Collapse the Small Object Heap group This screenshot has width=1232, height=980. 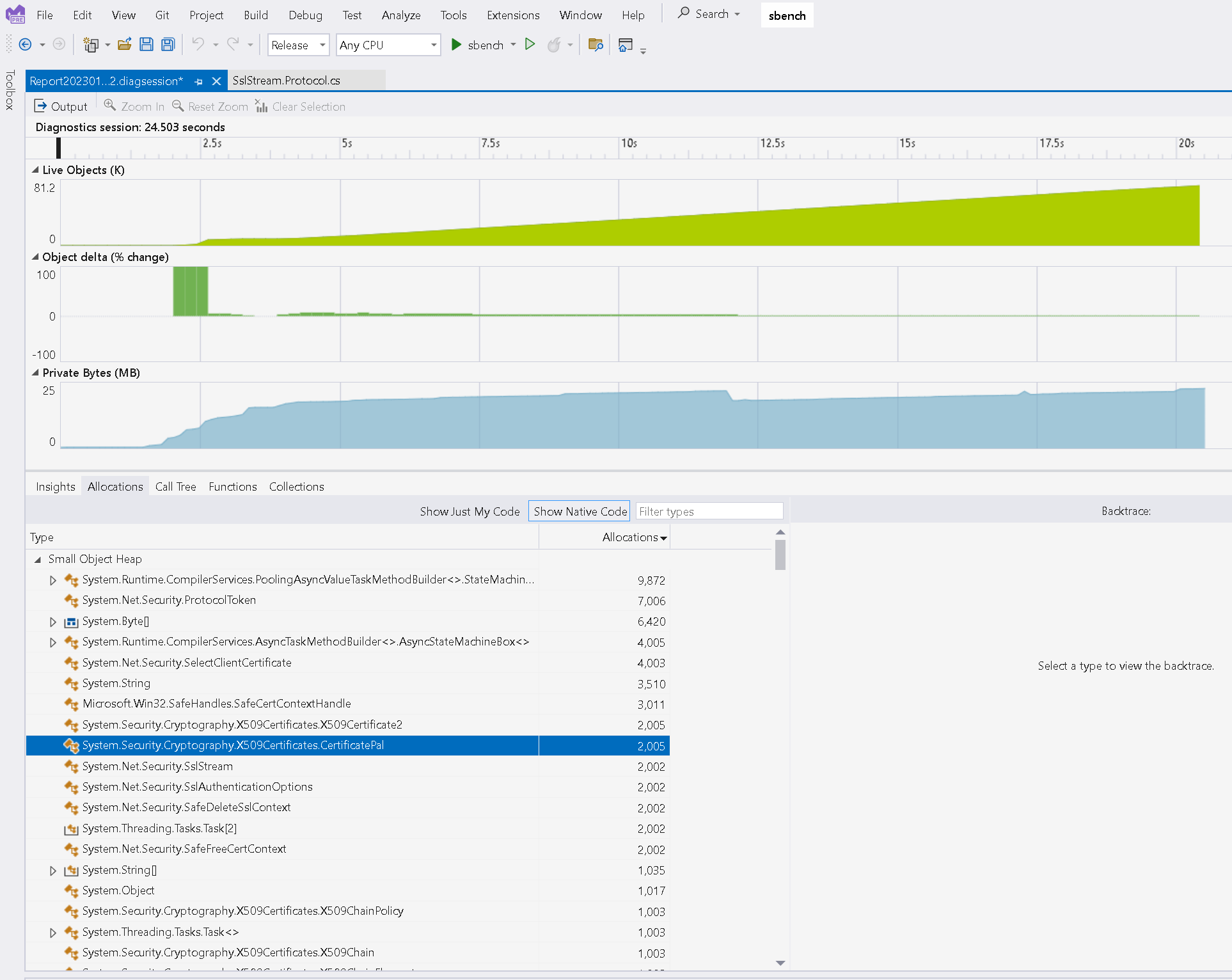(x=38, y=558)
